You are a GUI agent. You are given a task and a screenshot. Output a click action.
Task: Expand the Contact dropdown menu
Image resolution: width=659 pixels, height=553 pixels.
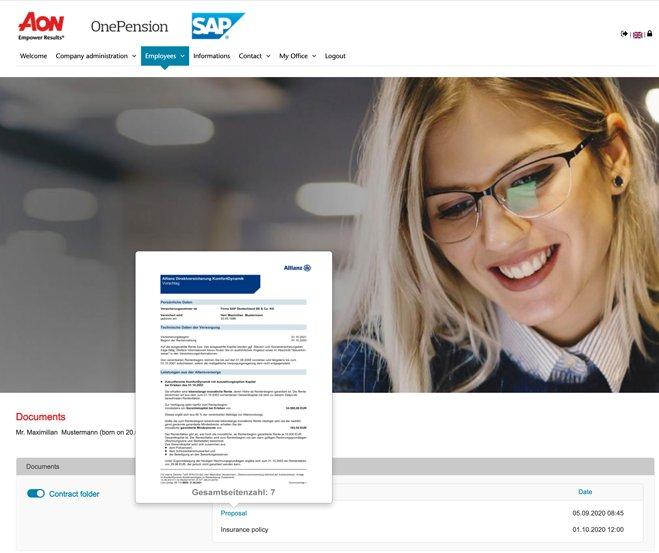click(x=254, y=56)
